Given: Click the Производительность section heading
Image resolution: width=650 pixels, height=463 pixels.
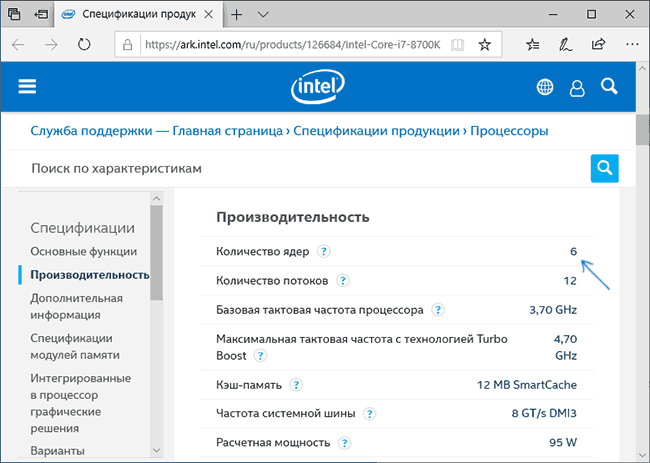Looking at the screenshot, I should pos(293,217).
